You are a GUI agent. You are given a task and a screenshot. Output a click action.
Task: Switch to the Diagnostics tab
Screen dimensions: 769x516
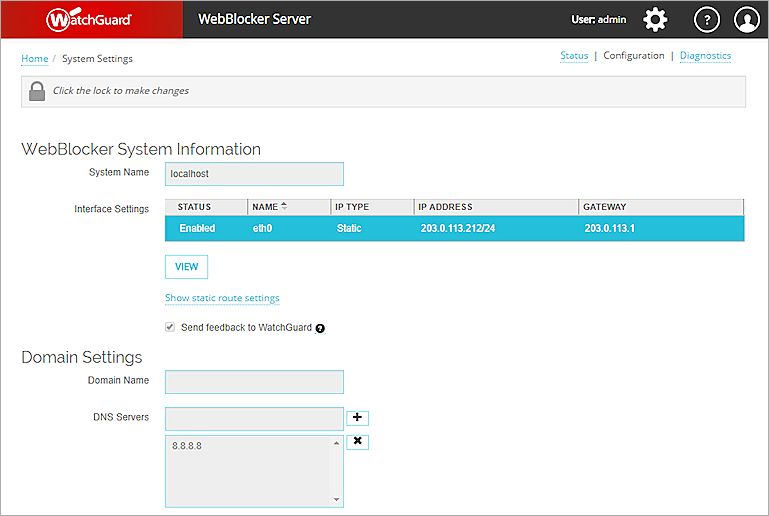705,56
